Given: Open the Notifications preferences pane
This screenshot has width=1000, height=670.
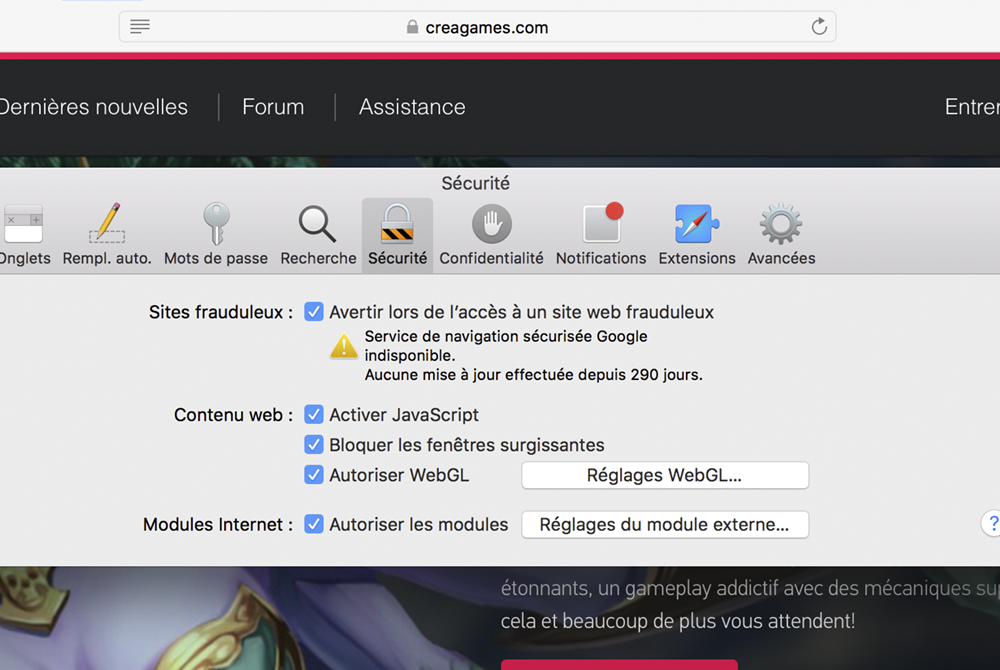Looking at the screenshot, I should tap(601, 236).
